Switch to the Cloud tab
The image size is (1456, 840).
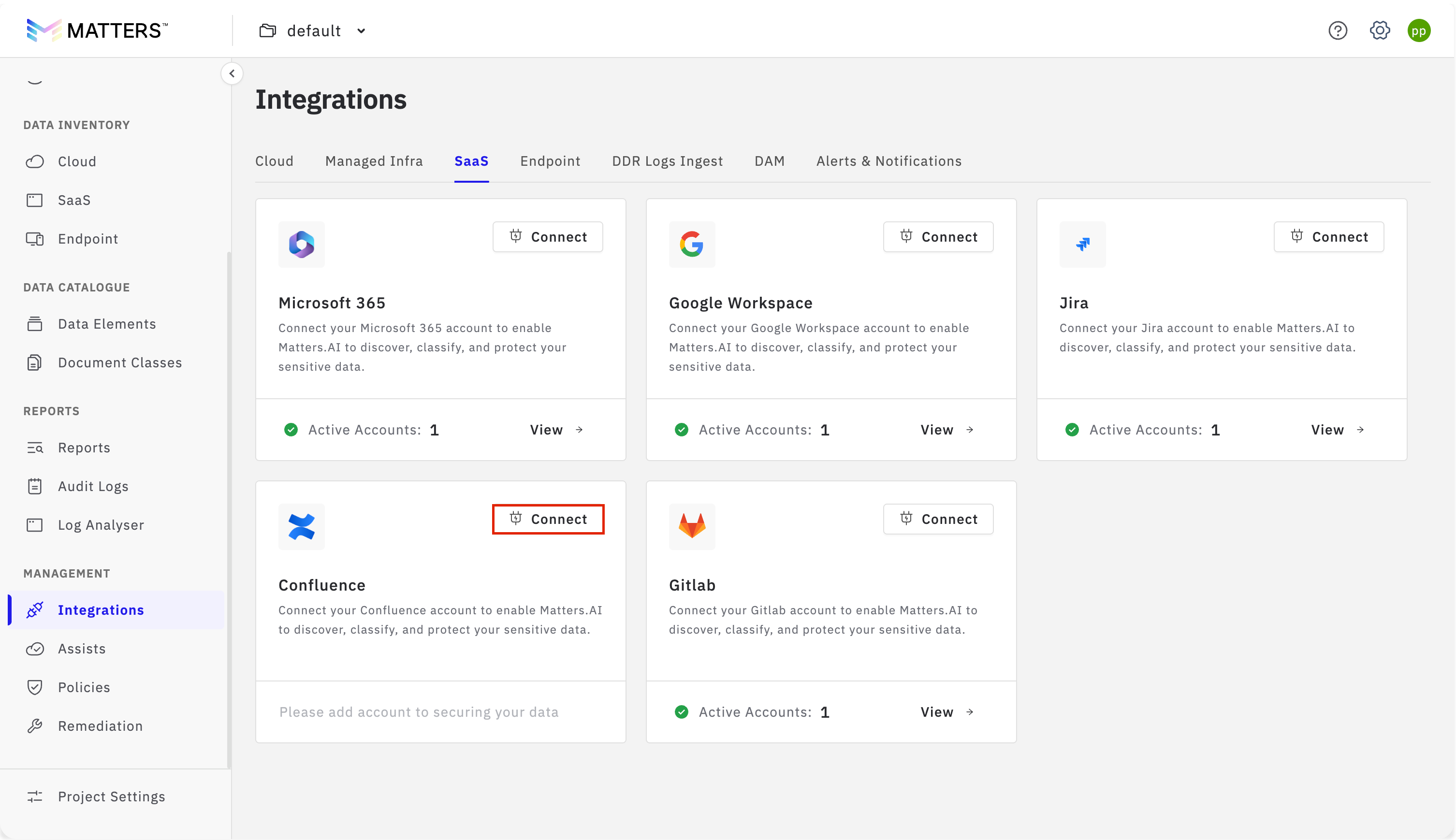[275, 161]
